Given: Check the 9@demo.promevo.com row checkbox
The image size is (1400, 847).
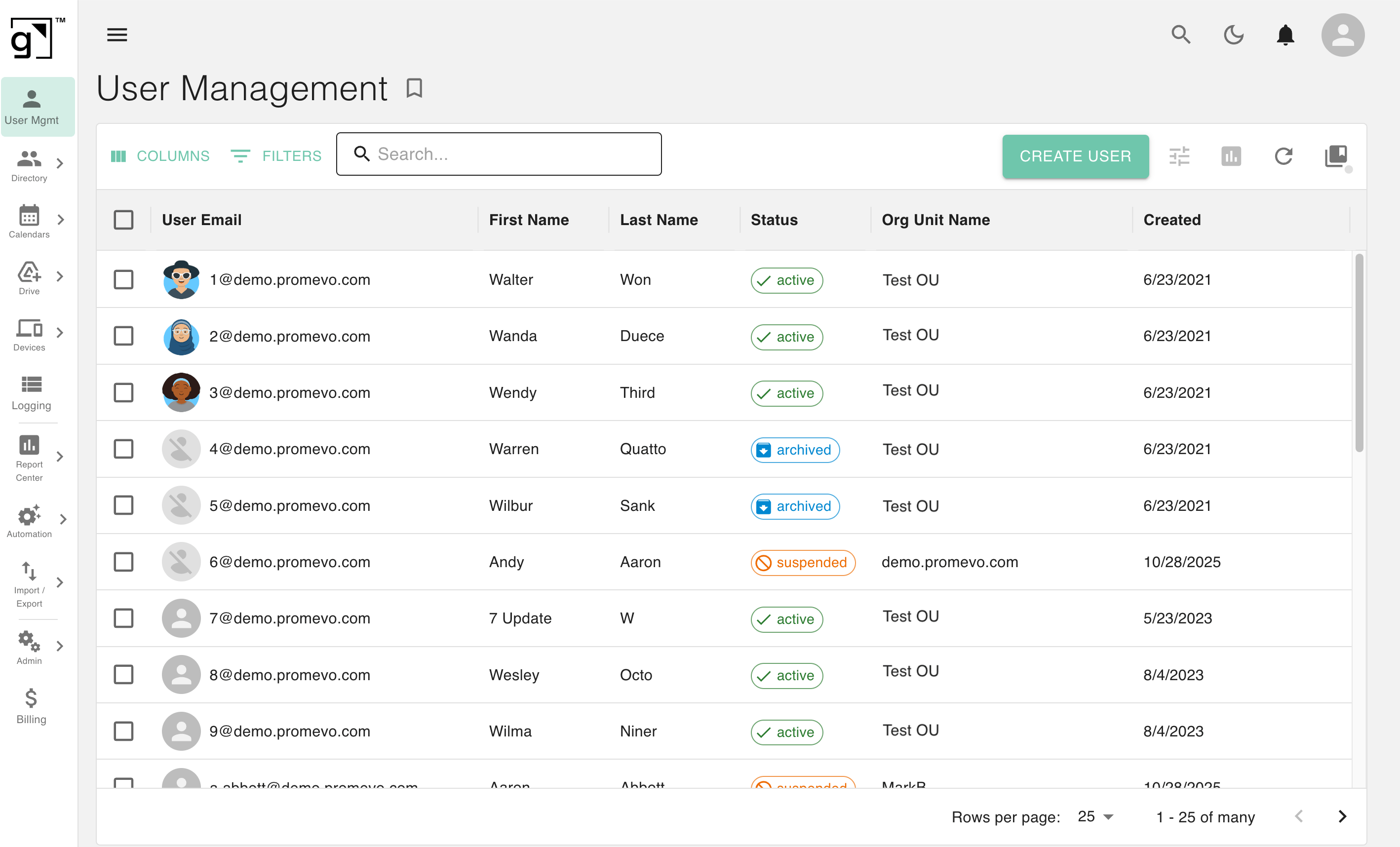Looking at the screenshot, I should [x=123, y=731].
